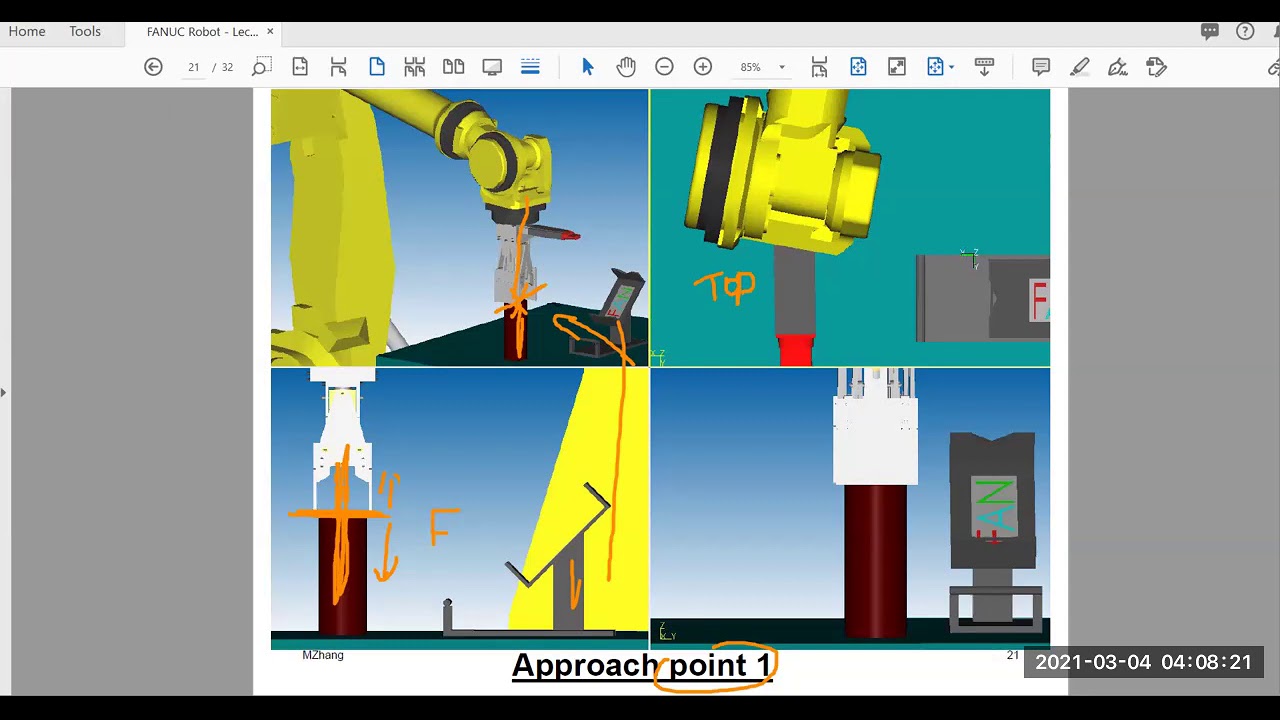
Task: Click the toolbar download/scroll icon
Action: 984,67
